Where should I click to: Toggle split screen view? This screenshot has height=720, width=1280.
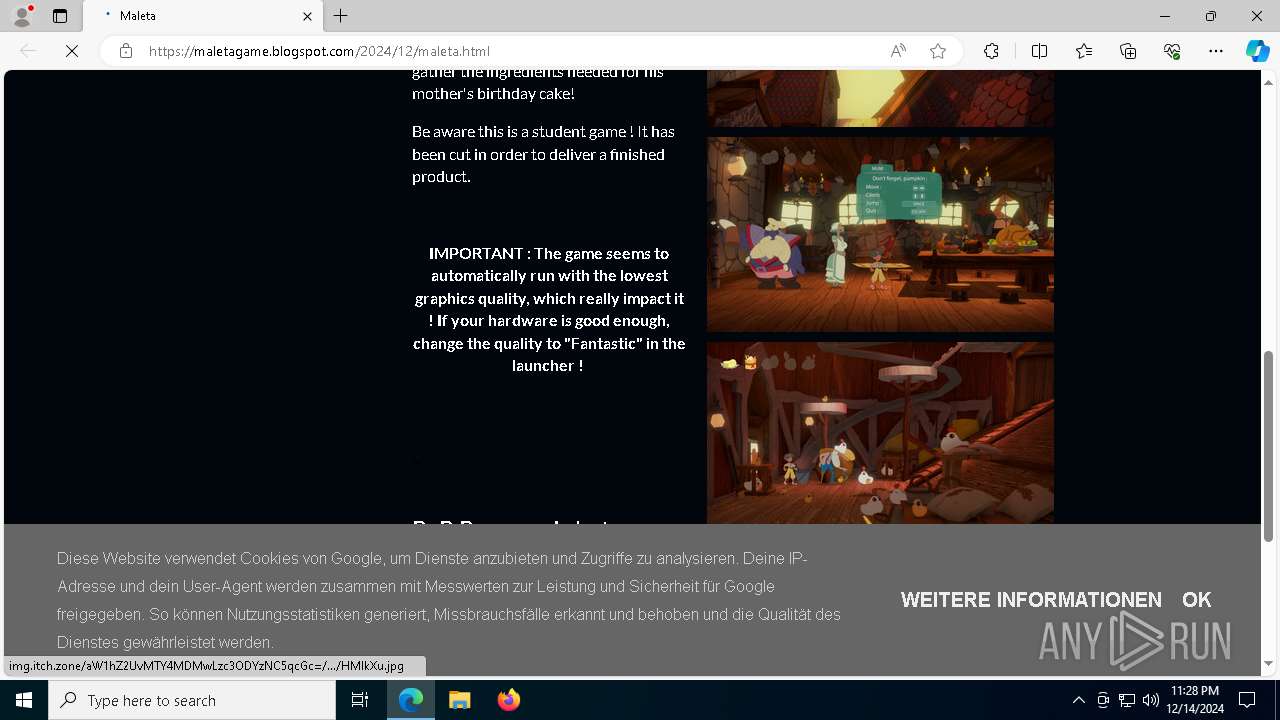tap(1039, 51)
